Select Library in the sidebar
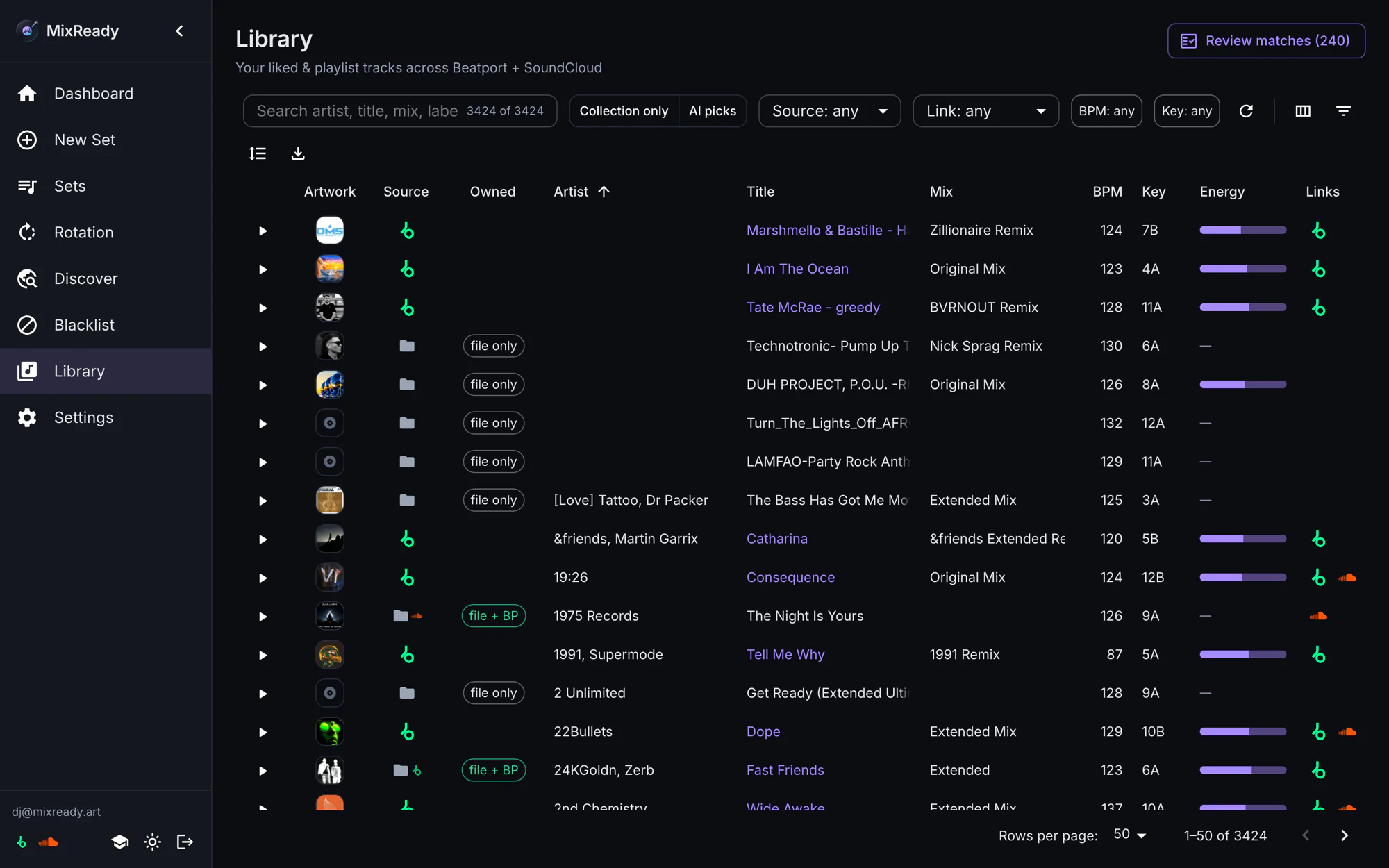The width and height of the screenshot is (1389, 868). pos(106,372)
